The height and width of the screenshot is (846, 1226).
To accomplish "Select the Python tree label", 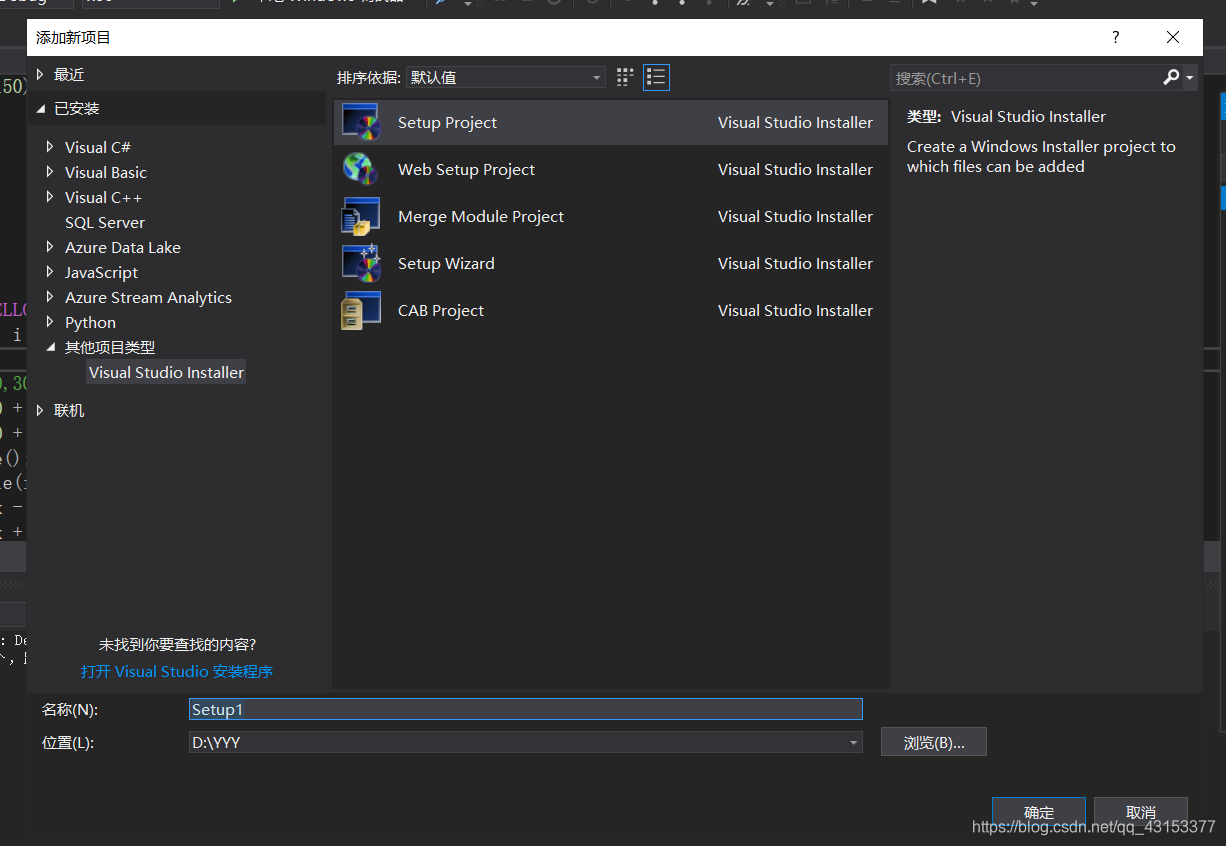I will click(x=90, y=322).
